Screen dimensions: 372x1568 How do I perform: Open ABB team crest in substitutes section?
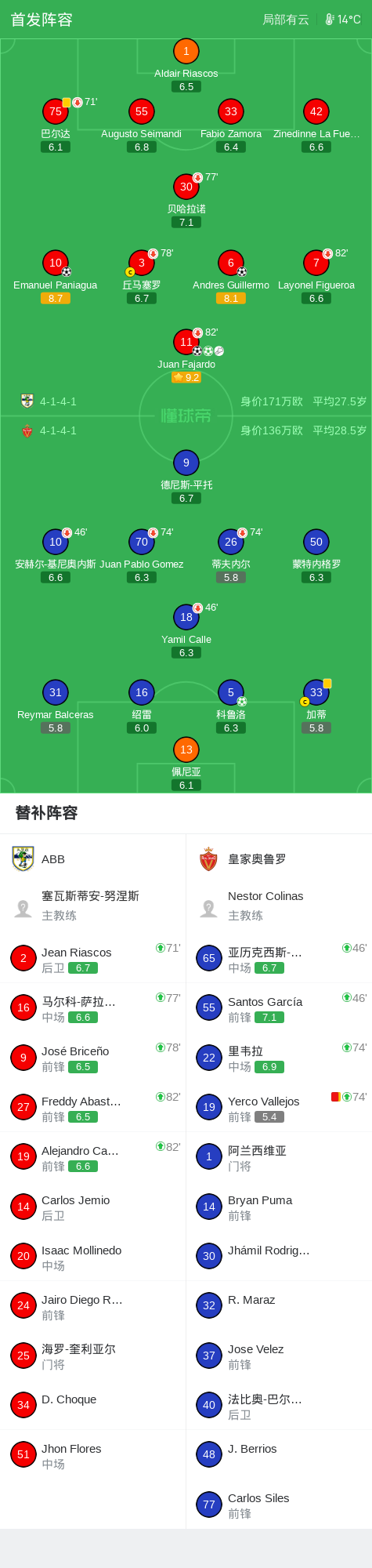[23, 858]
